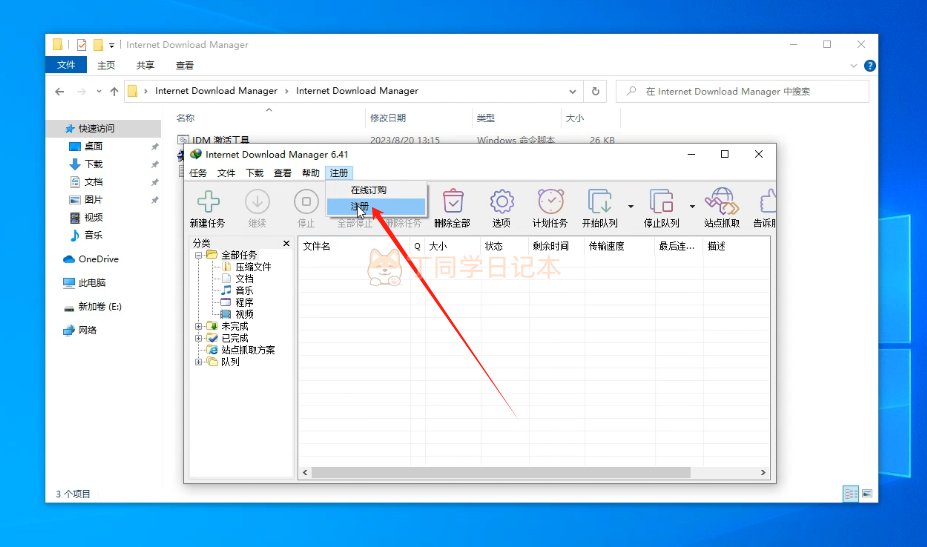Select the highlighted 注册 menu entry

click(x=375, y=206)
